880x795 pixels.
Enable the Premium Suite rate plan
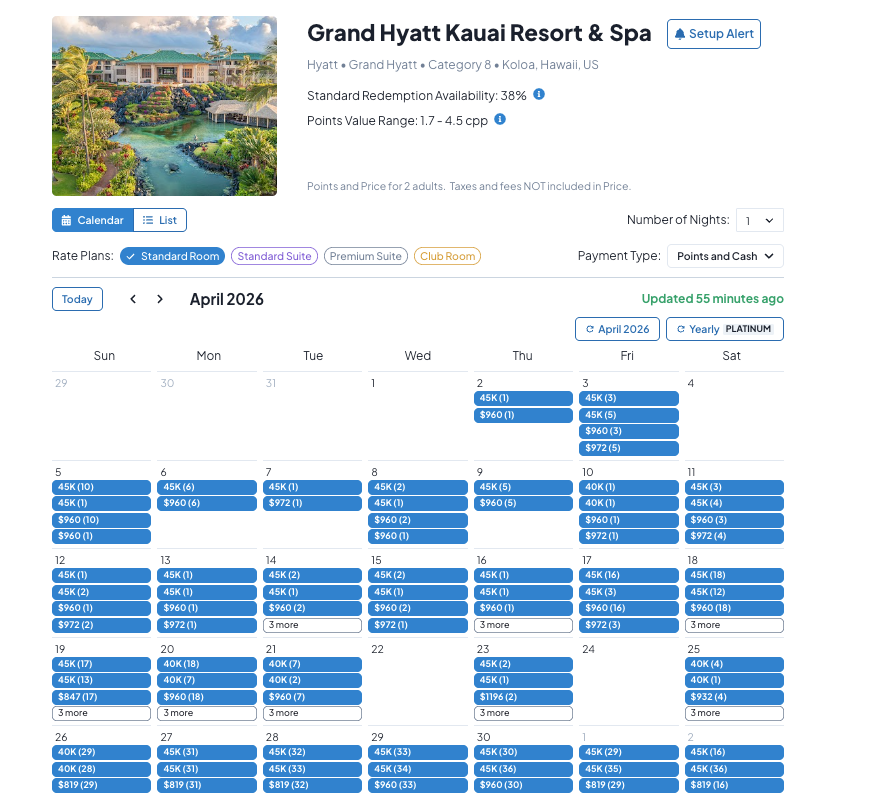(366, 256)
